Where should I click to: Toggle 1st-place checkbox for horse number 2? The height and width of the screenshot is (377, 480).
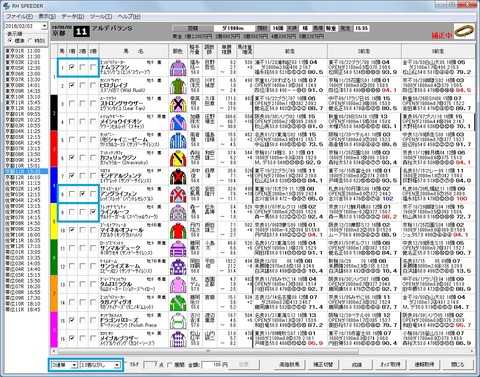(72, 85)
